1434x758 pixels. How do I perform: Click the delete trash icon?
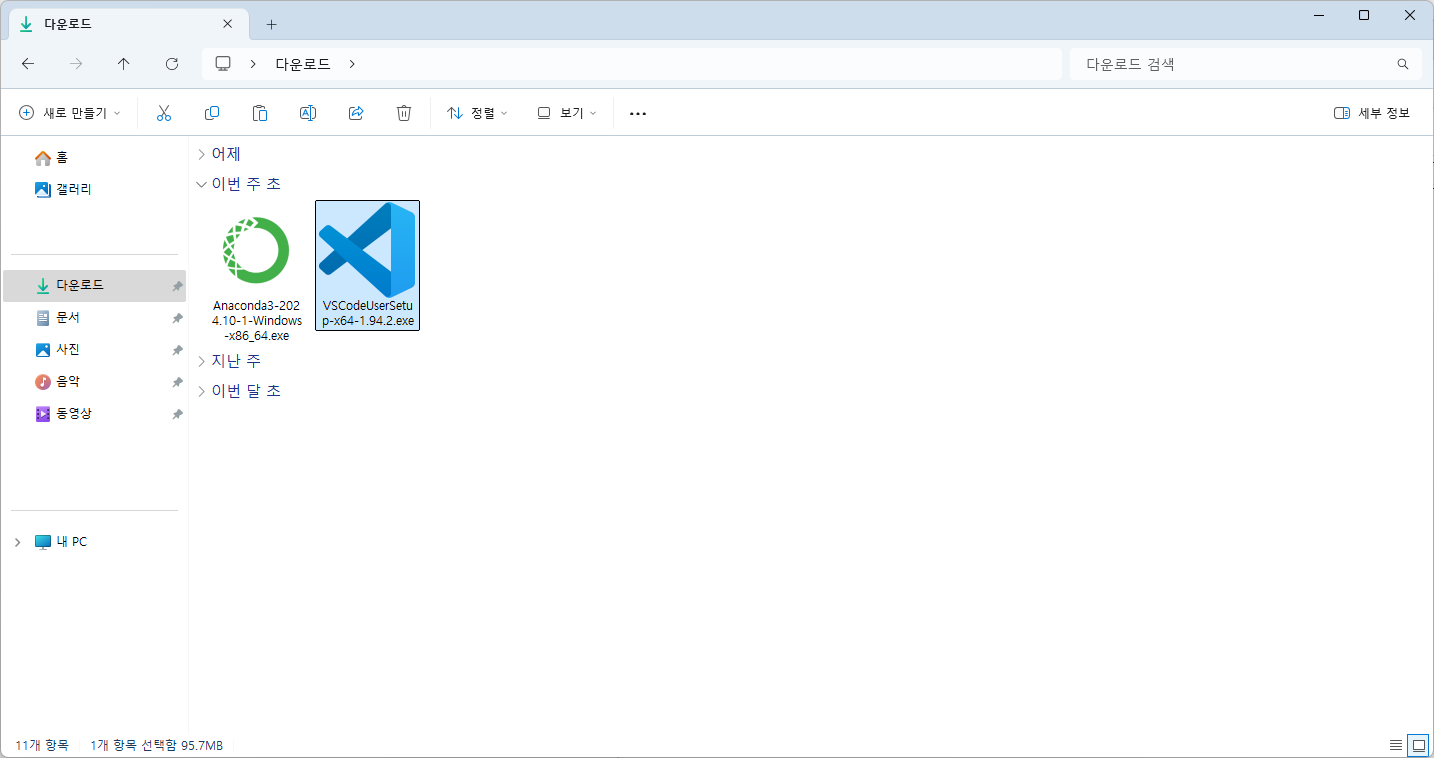[x=403, y=113]
